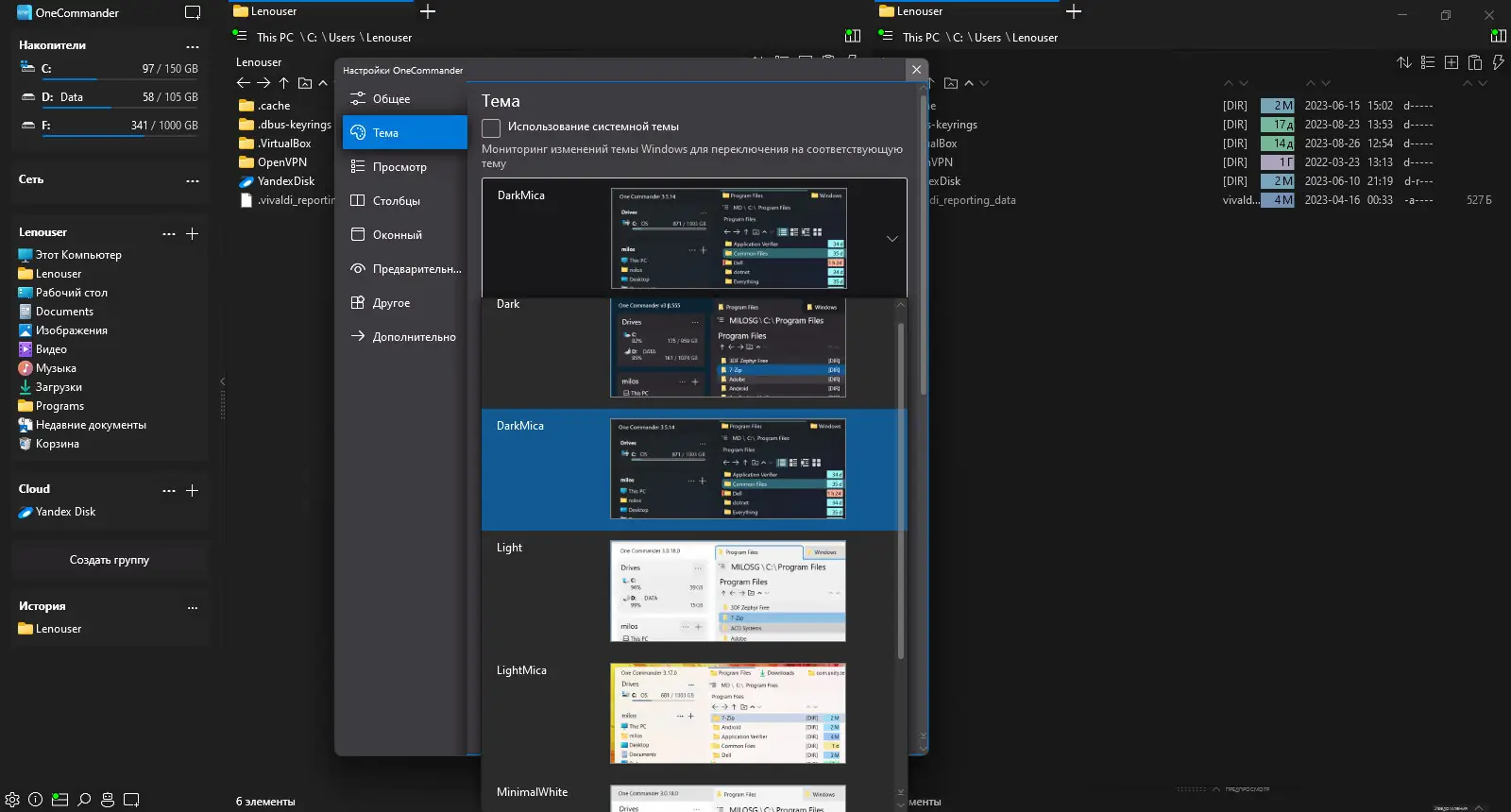Toggle the layout icon at OneCommander title

pyautogui.click(x=193, y=13)
